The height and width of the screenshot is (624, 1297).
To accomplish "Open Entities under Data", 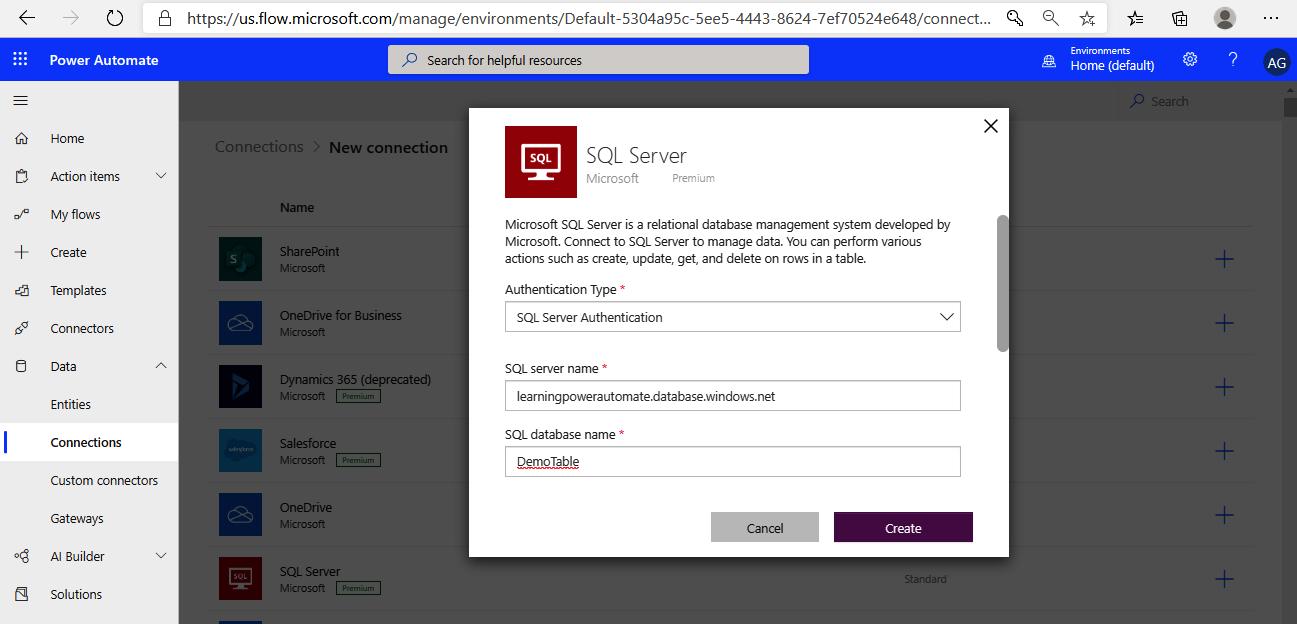I will [x=71, y=405].
